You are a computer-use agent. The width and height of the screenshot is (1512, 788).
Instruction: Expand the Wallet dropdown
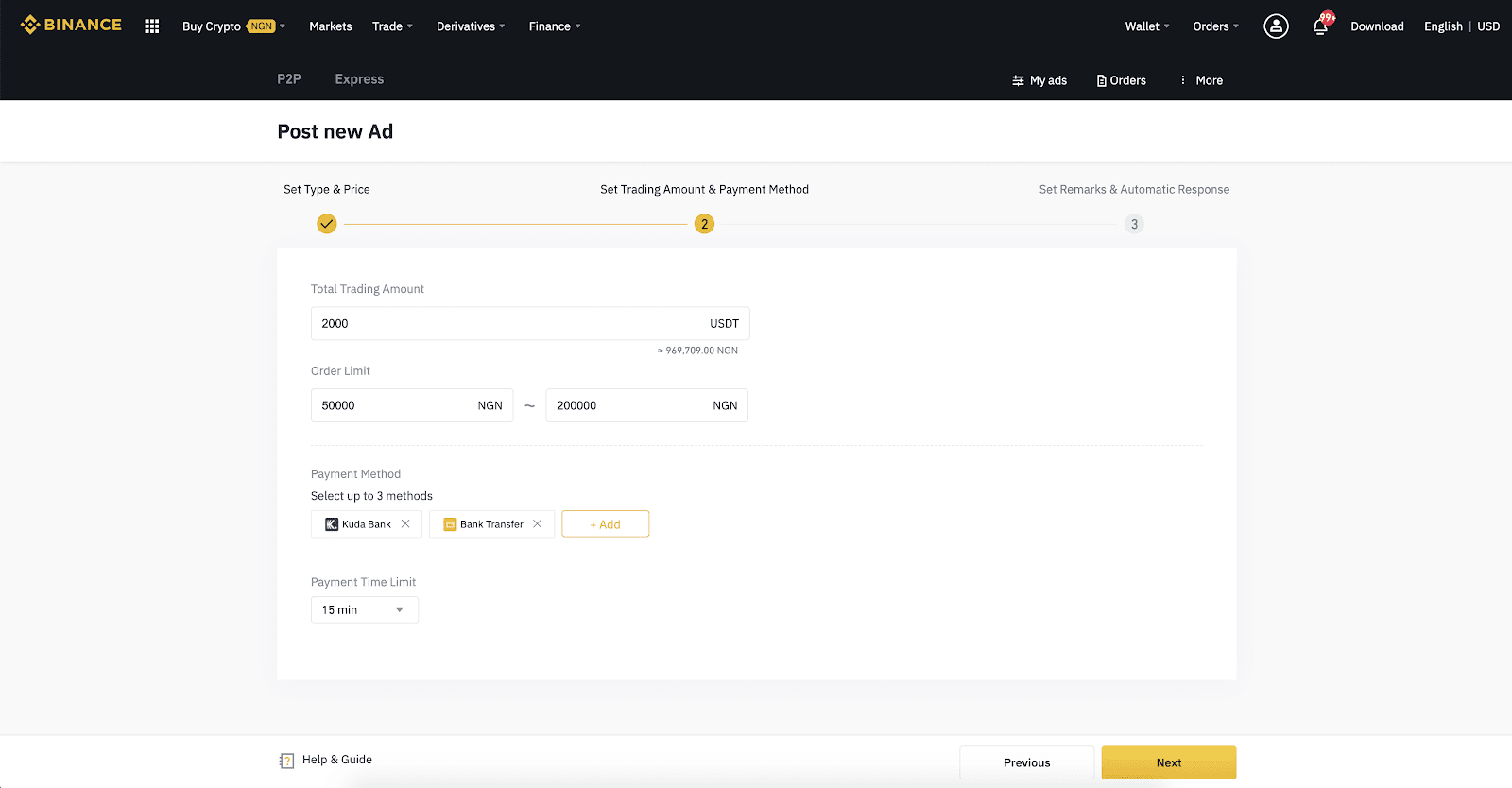coord(1147,26)
